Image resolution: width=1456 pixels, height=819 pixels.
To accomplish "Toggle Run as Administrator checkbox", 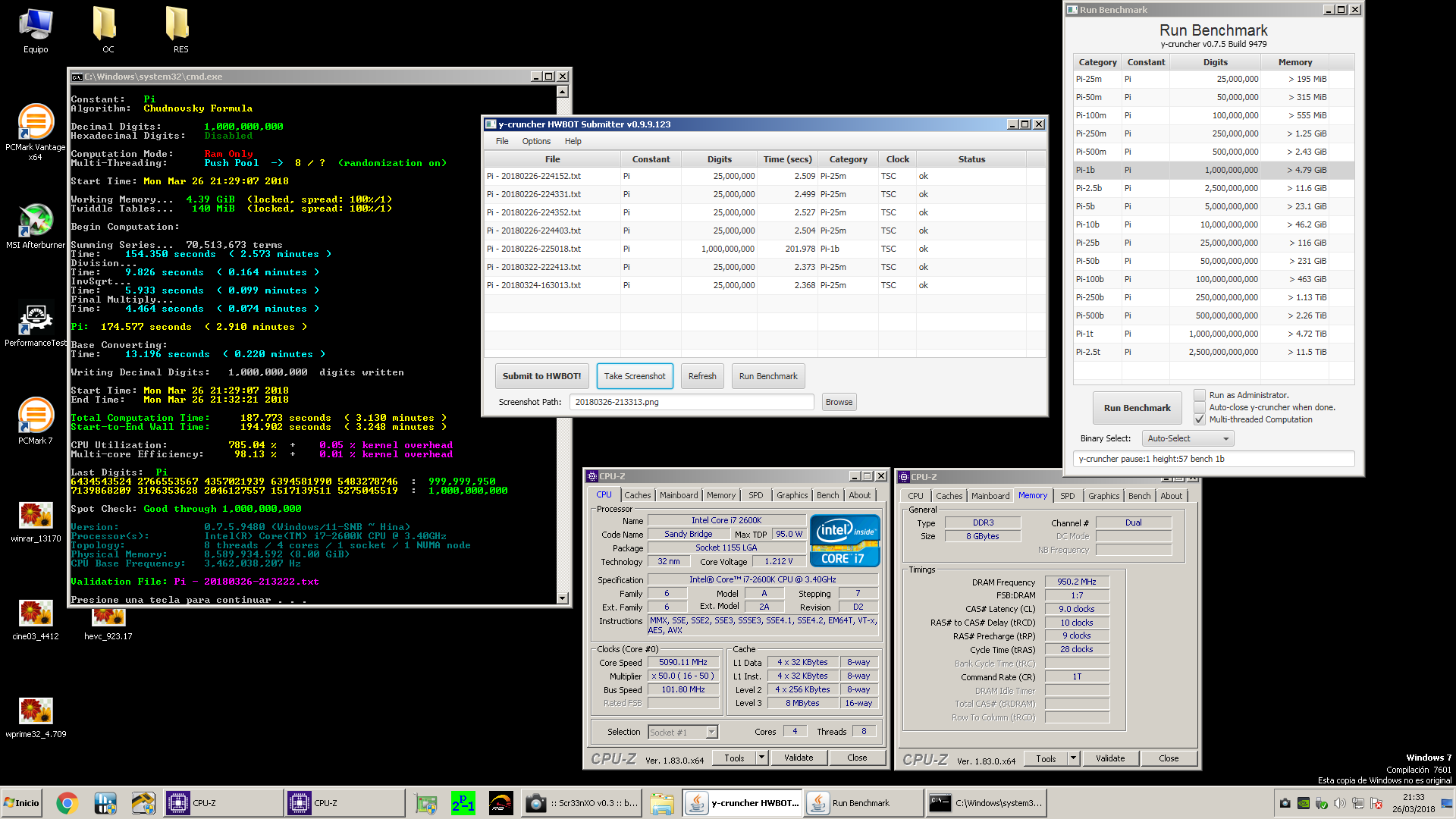I will pos(1200,395).
